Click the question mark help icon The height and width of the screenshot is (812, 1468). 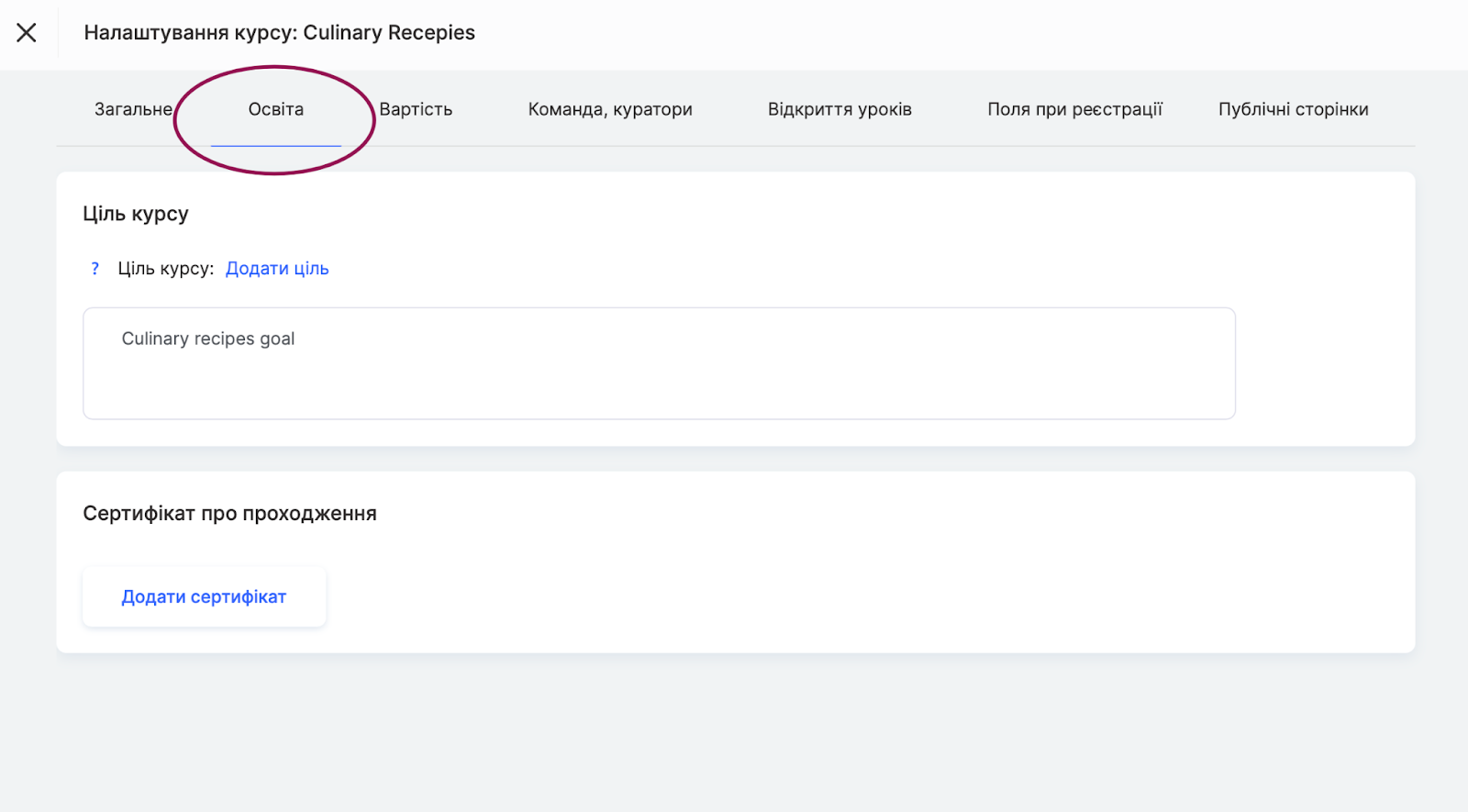(x=95, y=269)
